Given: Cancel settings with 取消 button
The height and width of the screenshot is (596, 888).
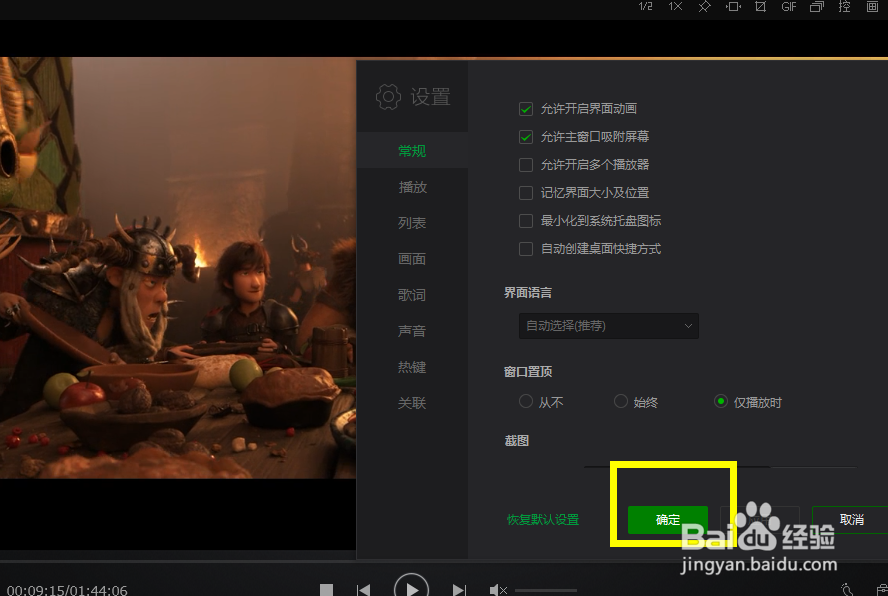Looking at the screenshot, I should point(851,520).
